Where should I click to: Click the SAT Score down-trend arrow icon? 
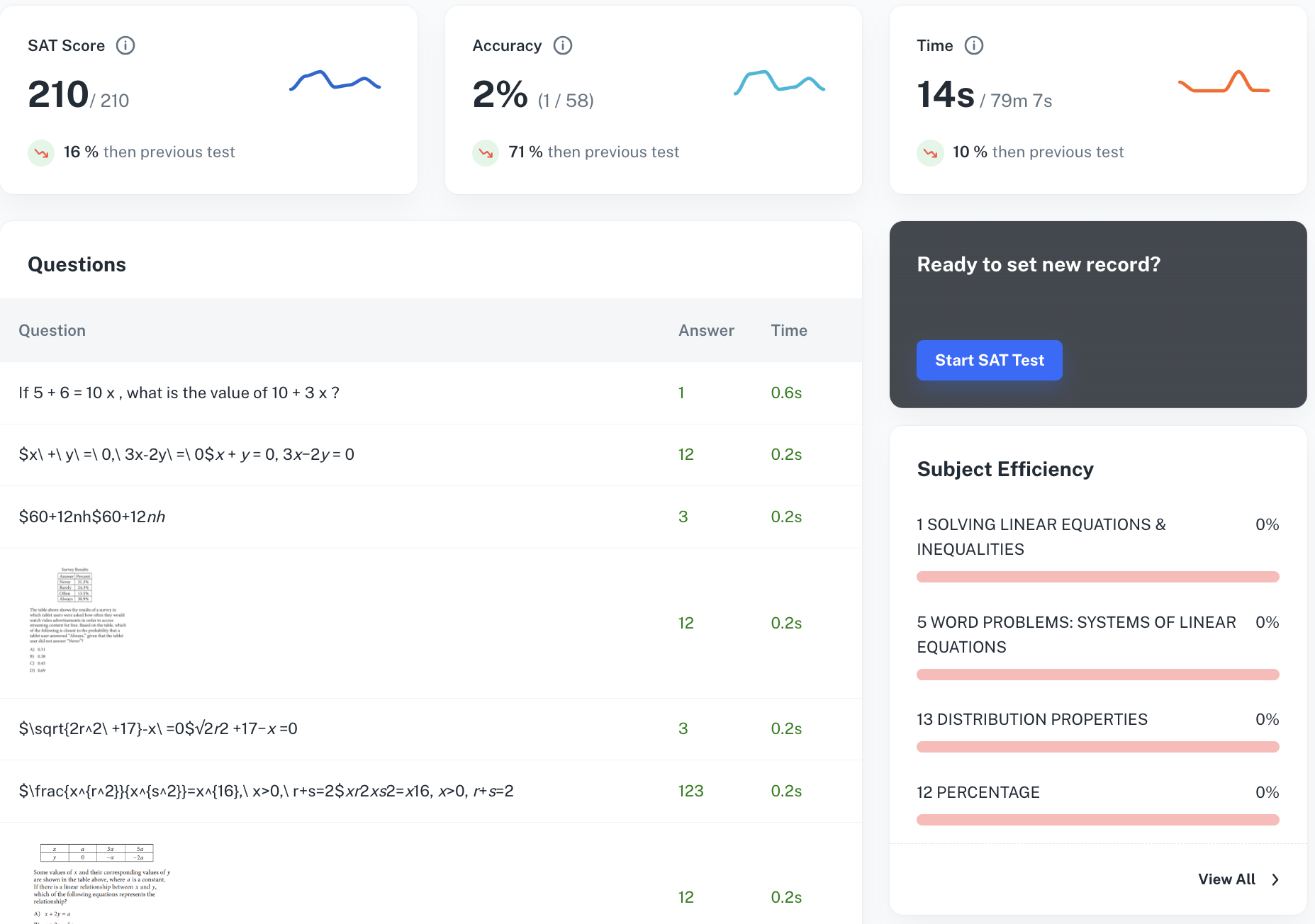click(41, 152)
